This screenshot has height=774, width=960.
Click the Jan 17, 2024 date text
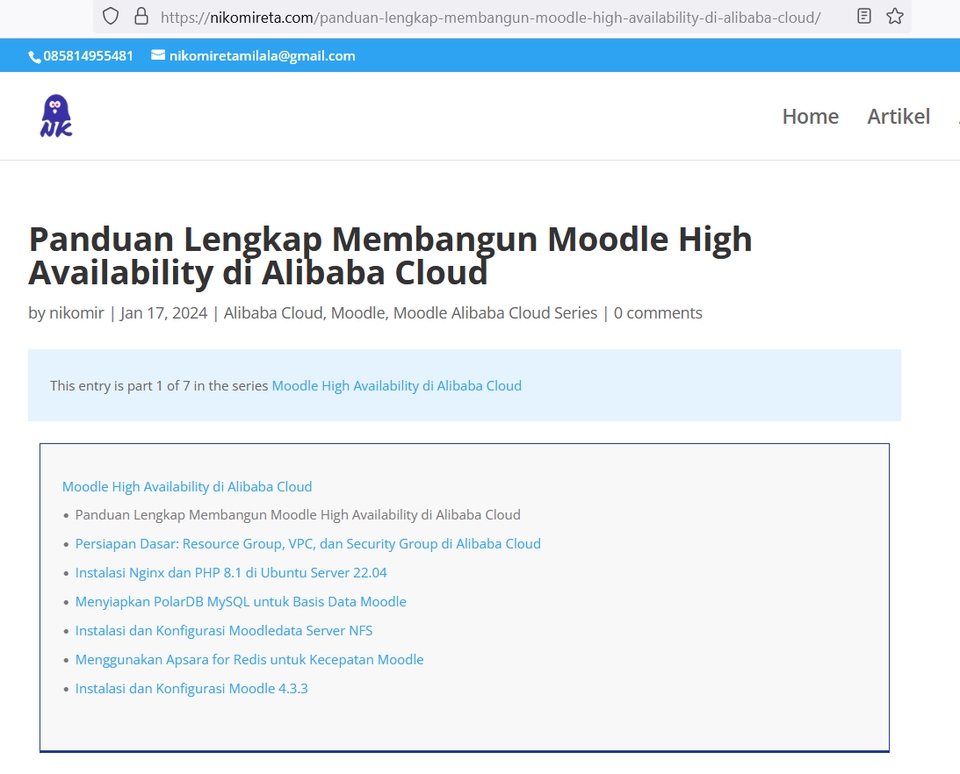click(163, 313)
